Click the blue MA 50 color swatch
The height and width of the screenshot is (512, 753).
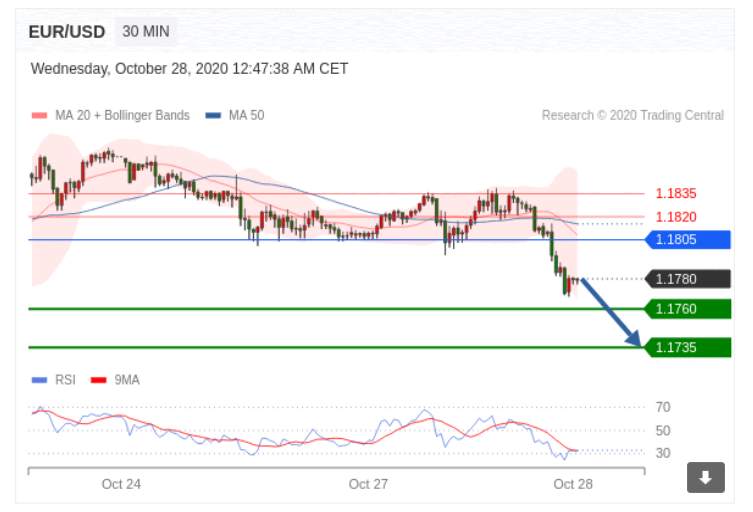[213, 115]
